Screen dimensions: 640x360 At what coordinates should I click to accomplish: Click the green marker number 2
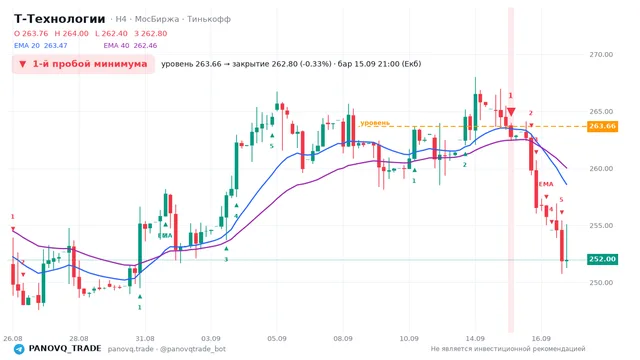point(464,164)
